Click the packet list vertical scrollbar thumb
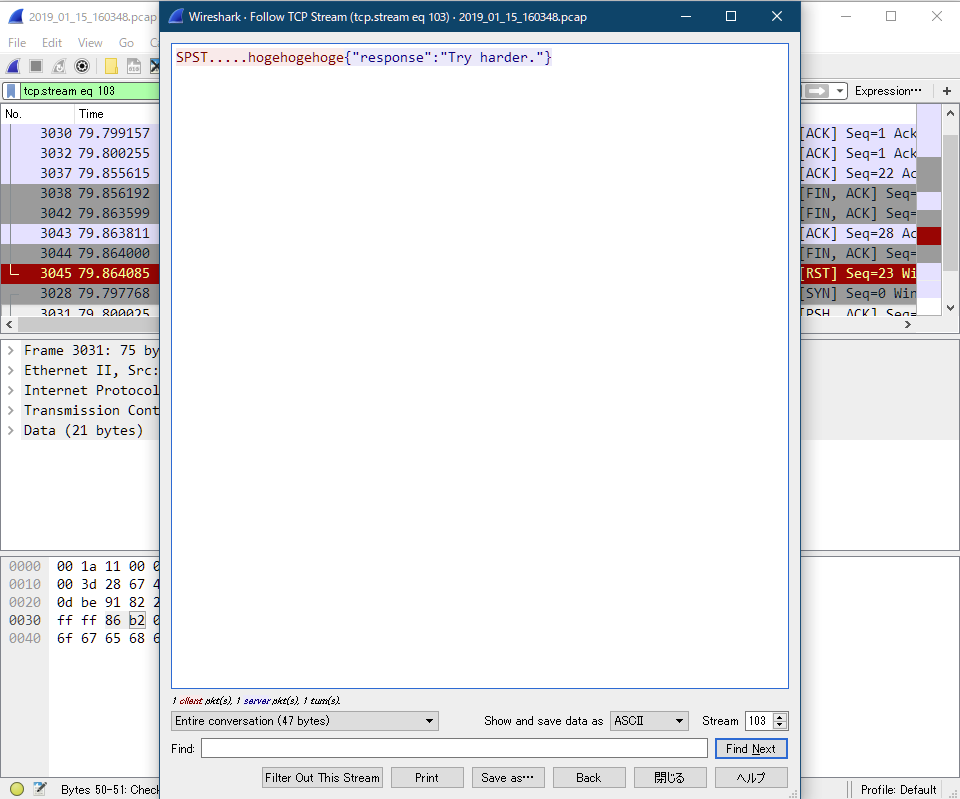The image size is (960, 799). [x=950, y=203]
